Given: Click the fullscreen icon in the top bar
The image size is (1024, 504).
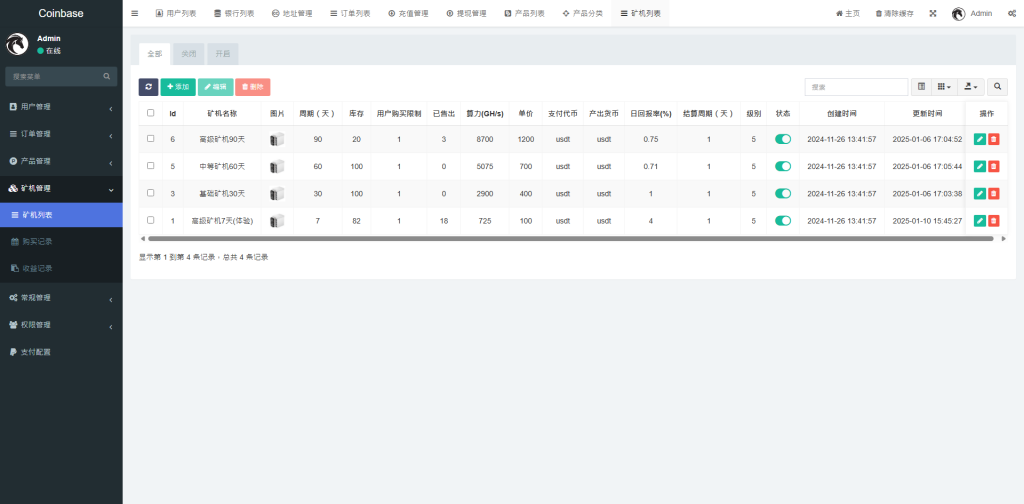Looking at the screenshot, I should (933, 13).
